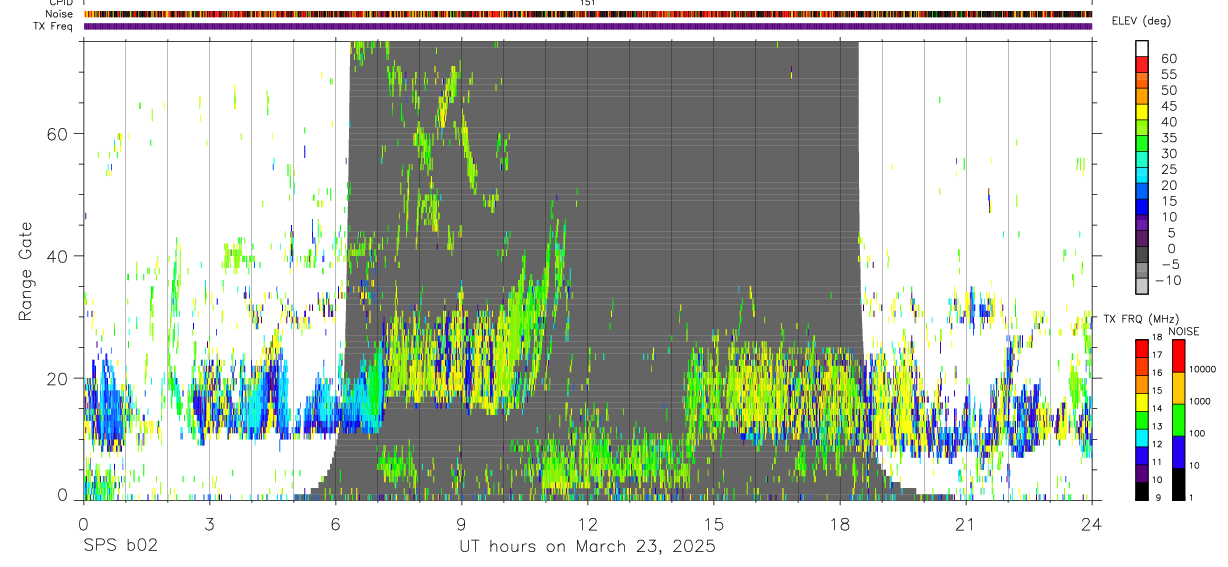Select the green segment of the NOISE colorbar

click(1178, 420)
